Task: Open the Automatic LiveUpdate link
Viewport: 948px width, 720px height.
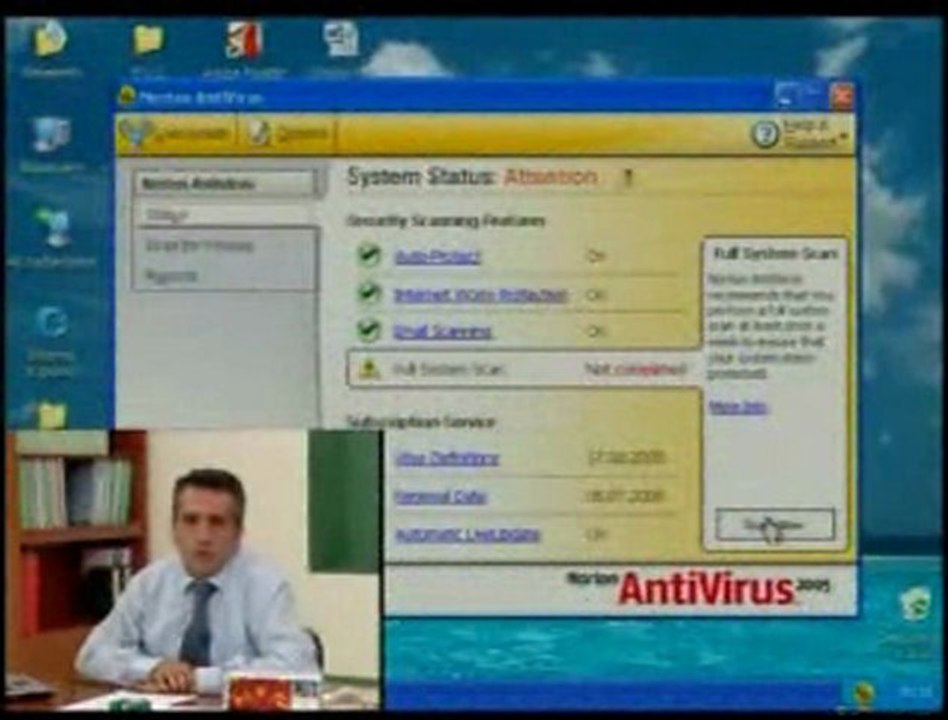Action: (x=467, y=534)
